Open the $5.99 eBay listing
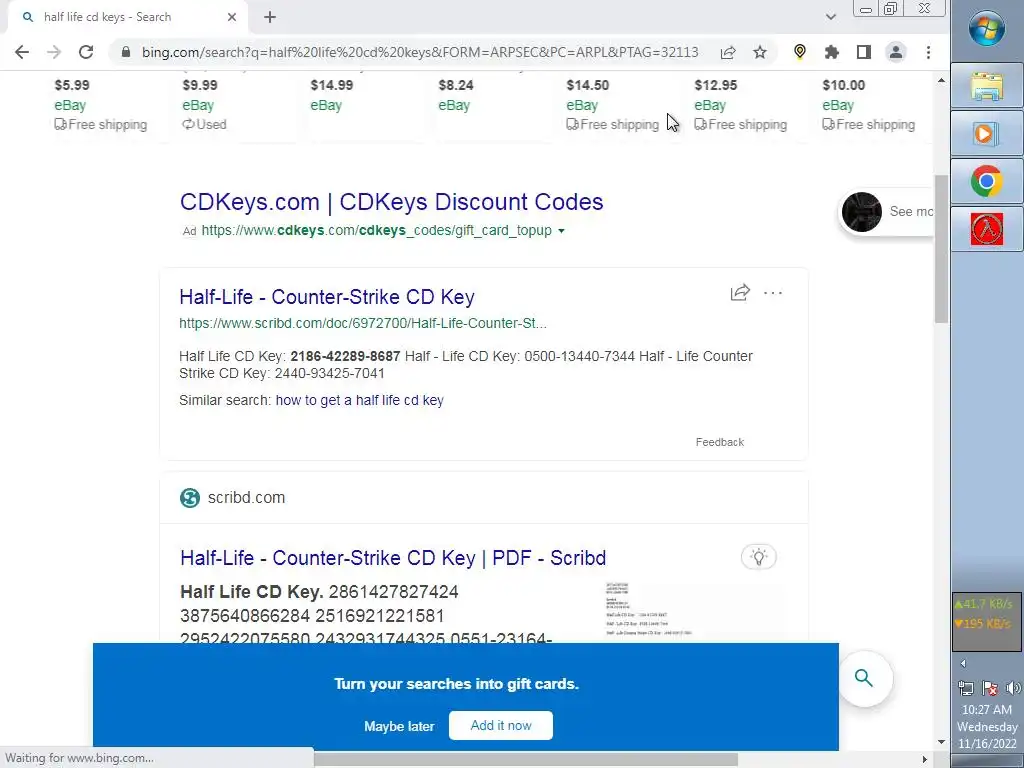Image resolution: width=1024 pixels, height=768 pixels. 100,104
